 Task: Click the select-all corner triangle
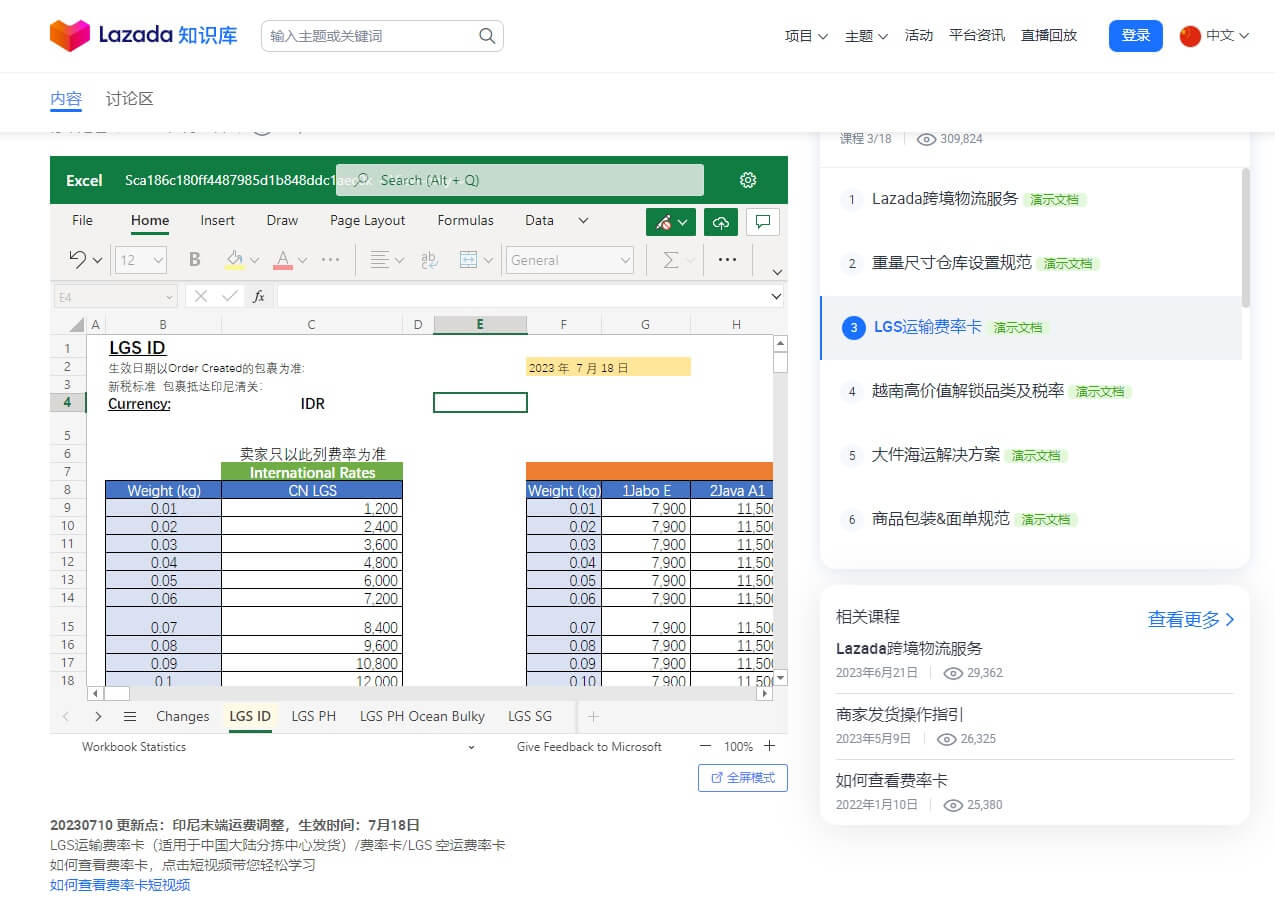click(76, 325)
